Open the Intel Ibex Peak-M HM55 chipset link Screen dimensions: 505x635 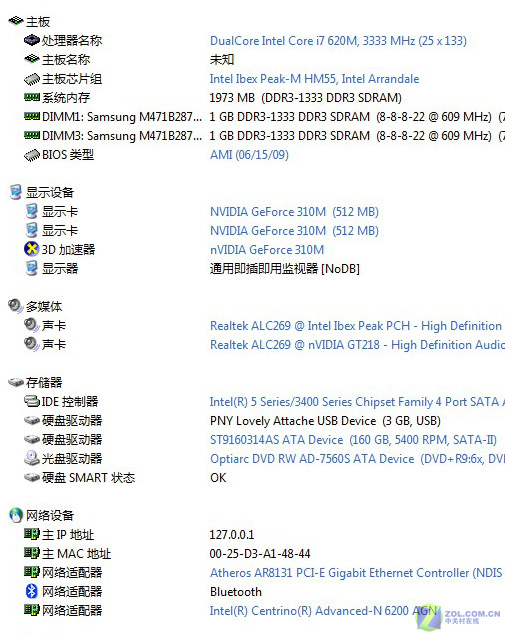(314, 79)
